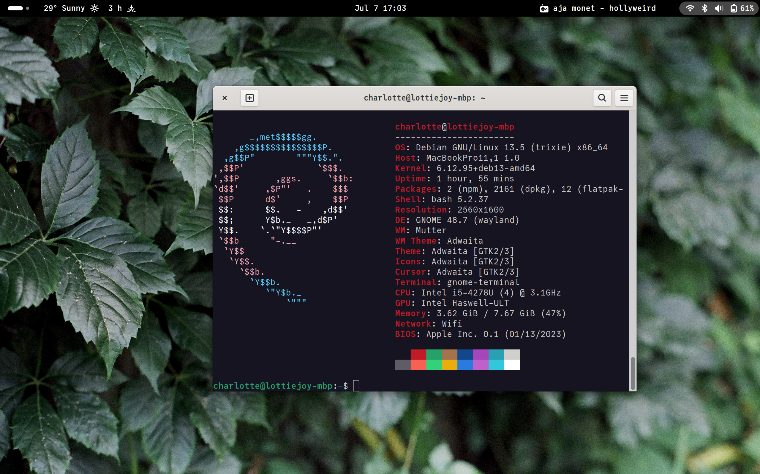Click the media player icon beside aja monet

[x=544, y=8]
